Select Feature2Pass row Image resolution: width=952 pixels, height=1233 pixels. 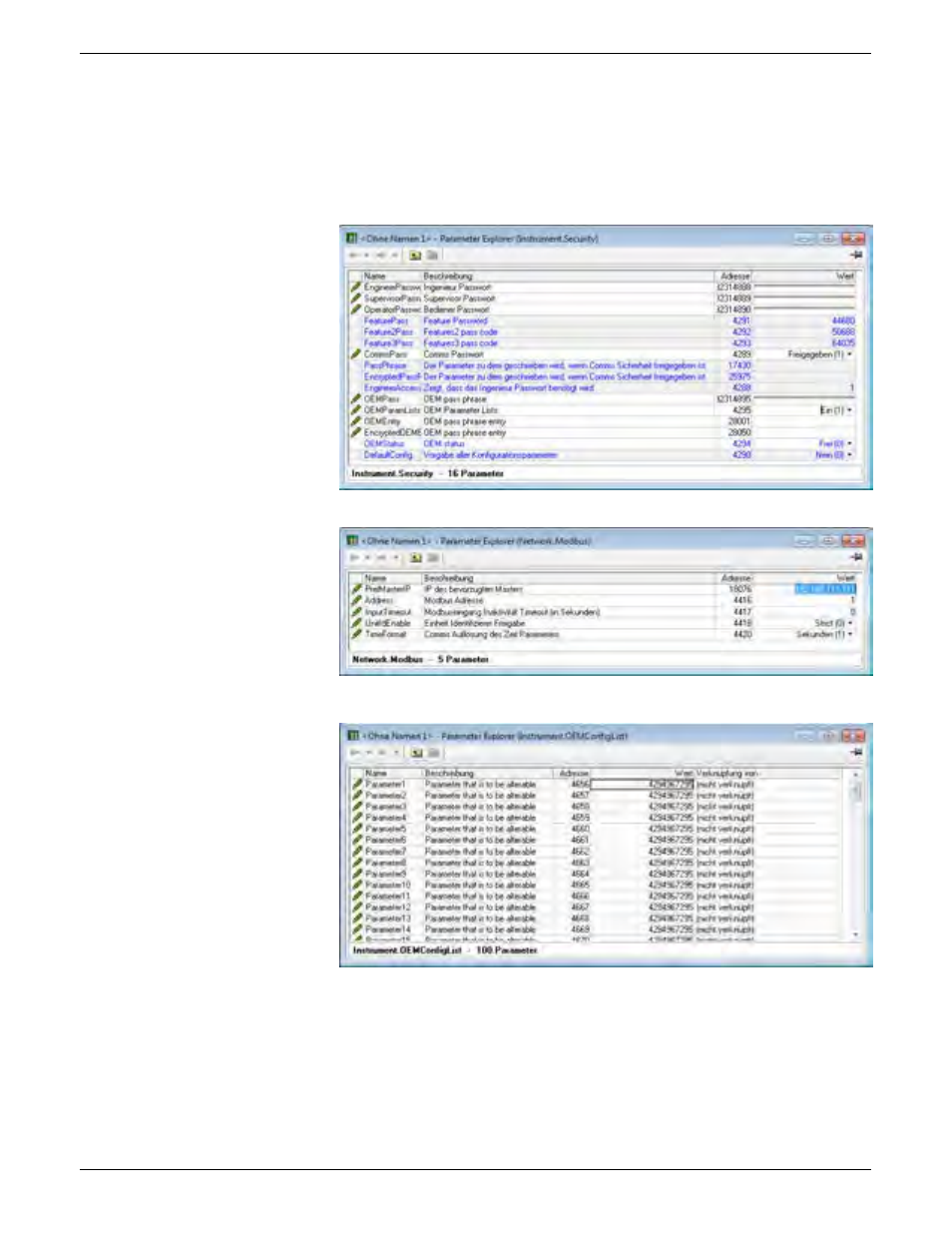pyautogui.click(x=603, y=331)
